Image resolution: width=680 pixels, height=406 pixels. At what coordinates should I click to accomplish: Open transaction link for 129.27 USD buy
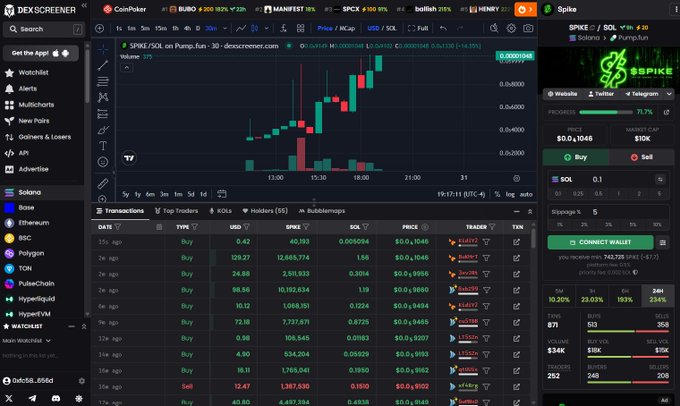516,258
